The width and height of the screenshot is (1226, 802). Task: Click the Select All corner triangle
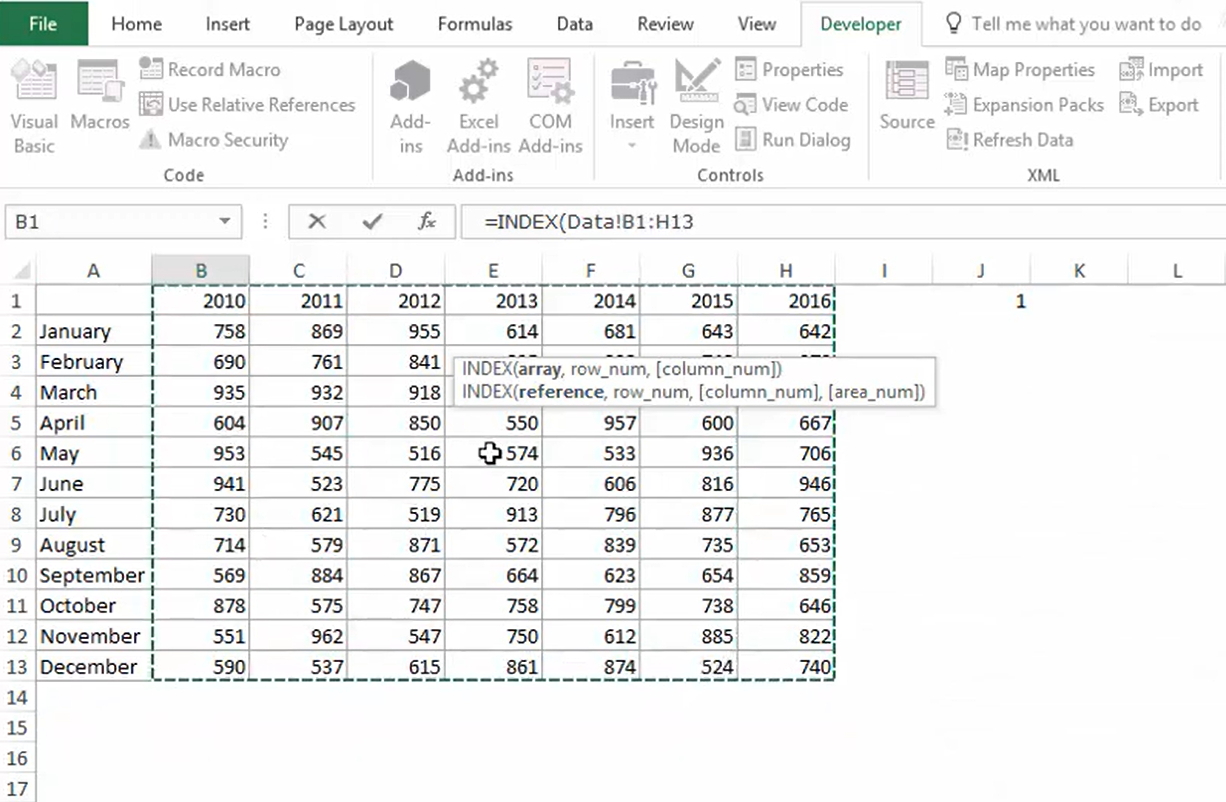click(19, 270)
